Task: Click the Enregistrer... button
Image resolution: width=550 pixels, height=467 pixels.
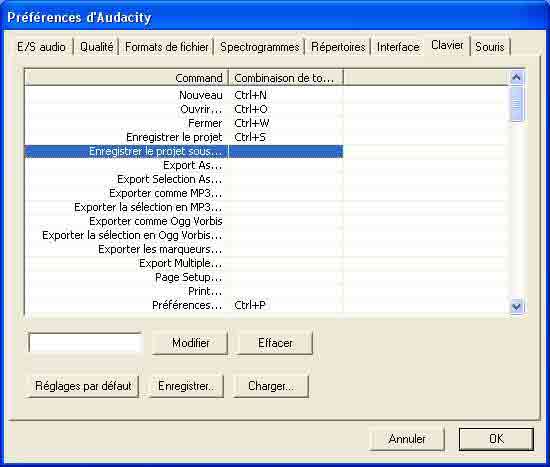Action: tap(186, 386)
